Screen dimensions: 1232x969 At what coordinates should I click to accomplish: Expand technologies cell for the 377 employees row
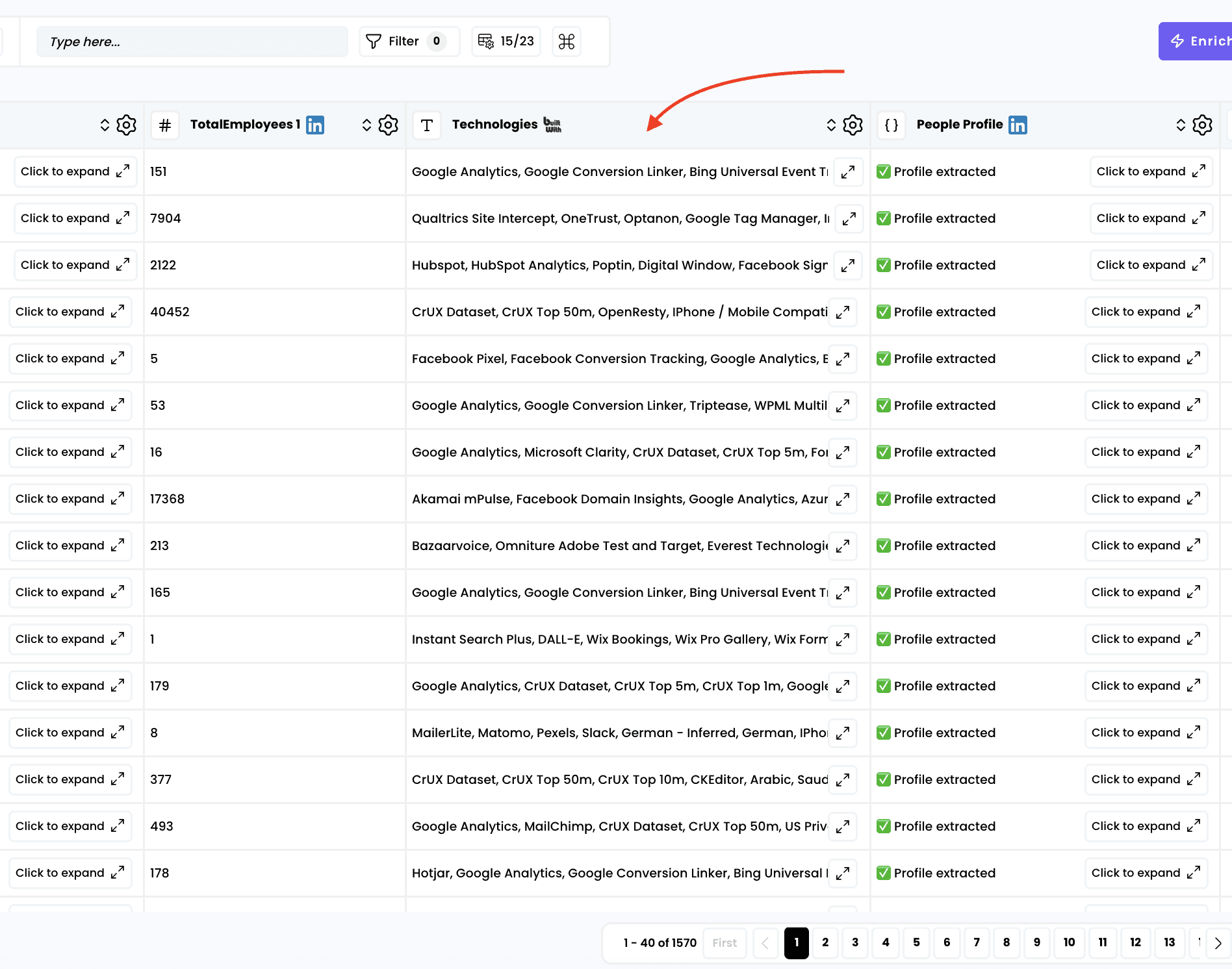point(843,779)
